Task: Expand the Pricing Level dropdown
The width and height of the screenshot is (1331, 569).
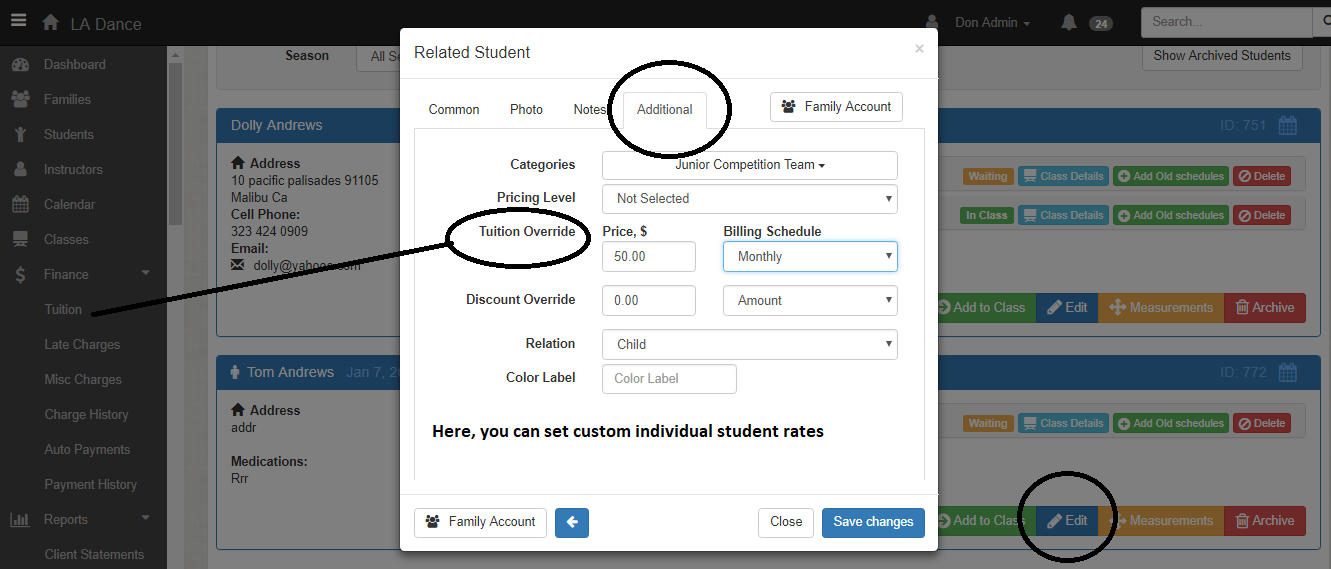Action: pos(750,199)
